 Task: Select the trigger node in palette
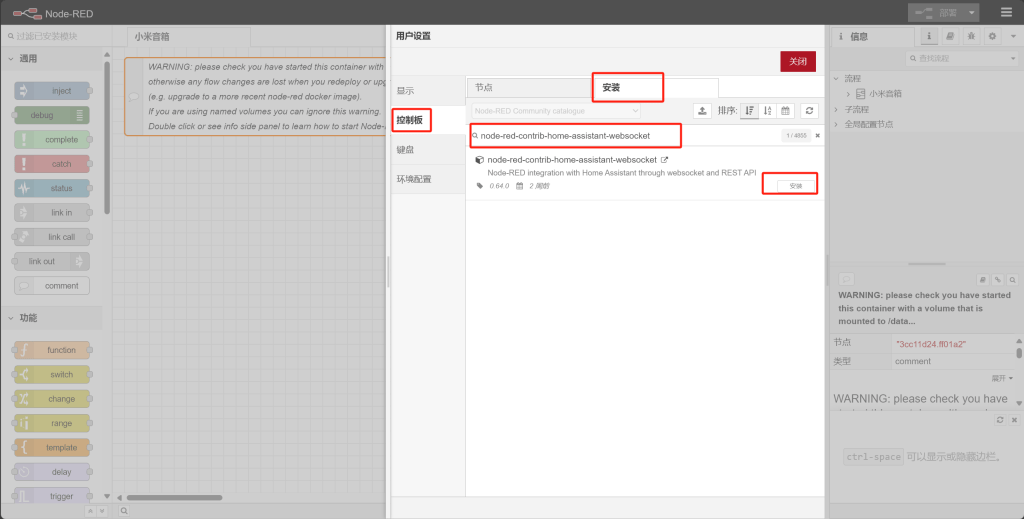click(52, 496)
